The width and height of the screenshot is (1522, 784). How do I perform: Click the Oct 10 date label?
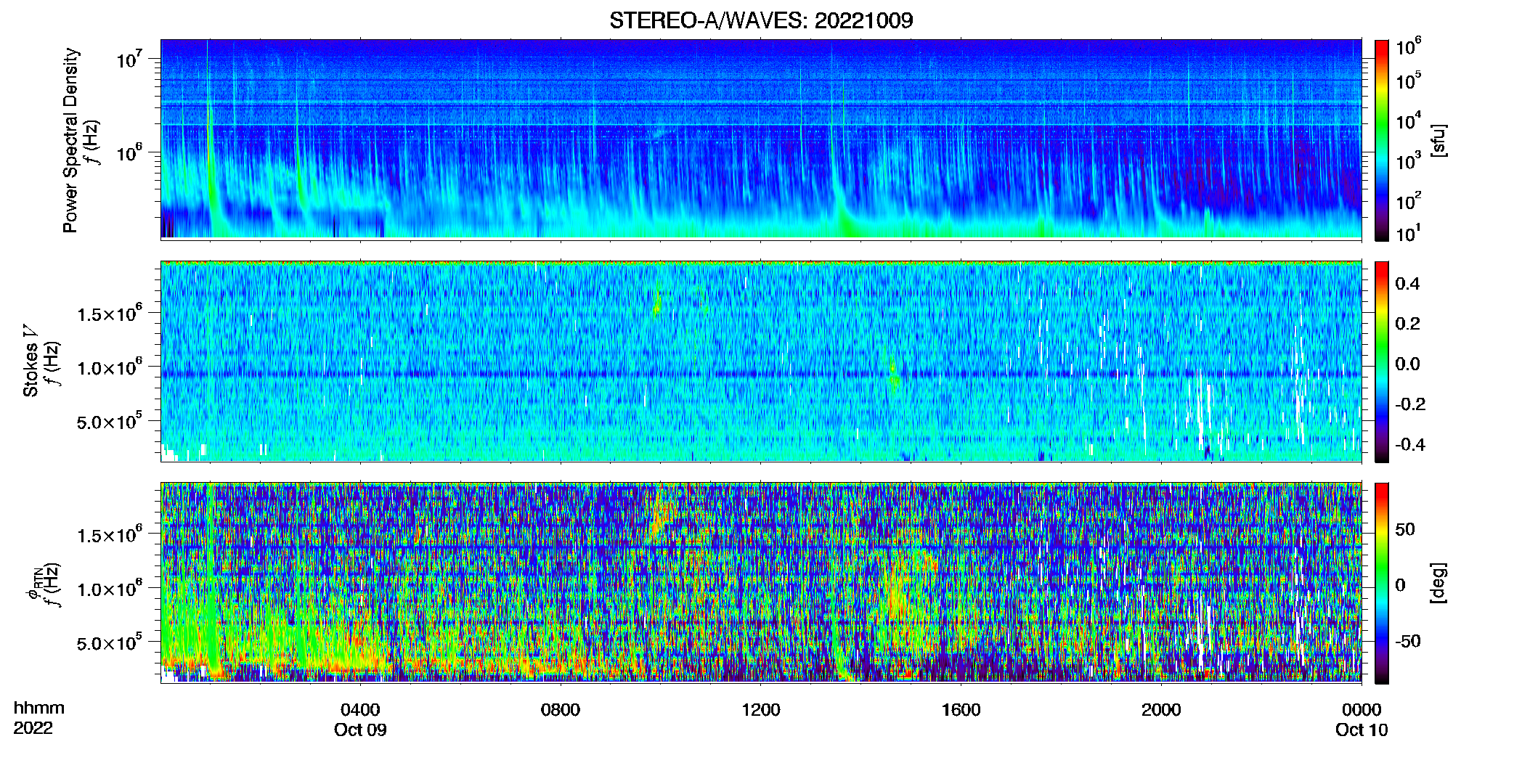[x=1362, y=730]
